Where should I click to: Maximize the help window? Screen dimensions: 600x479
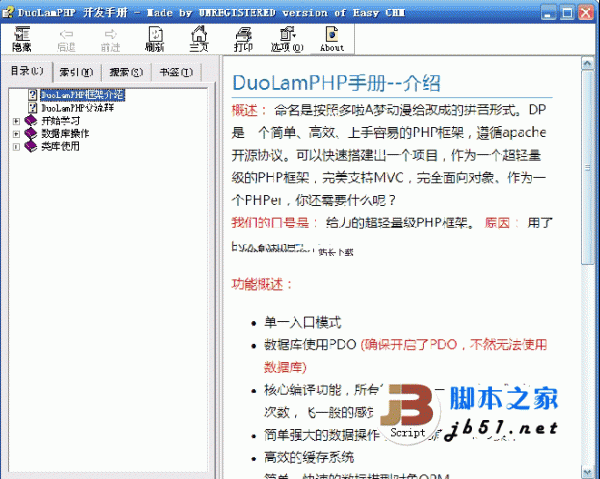coord(567,13)
